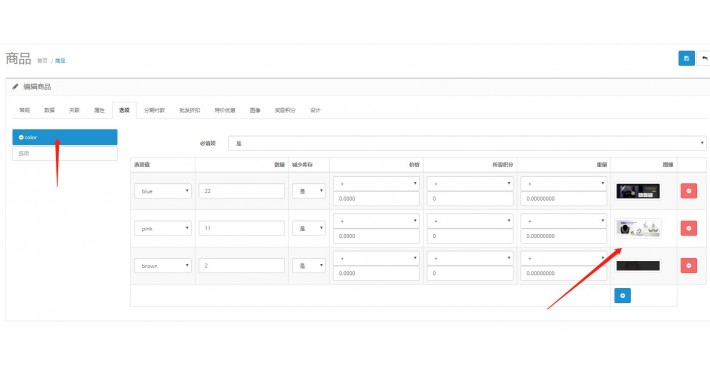Open the 分期付款 tab

click(154, 110)
